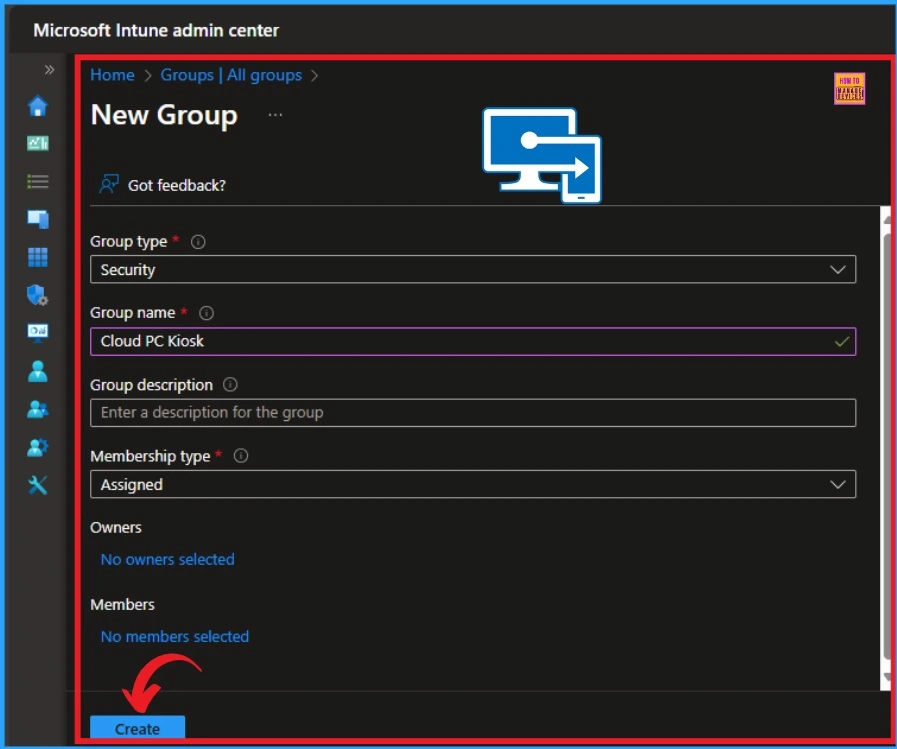Image resolution: width=897 pixels, height=749 pixels.
Task: Show Group type info tooltip icon
Action: click(x=198, y=242)
